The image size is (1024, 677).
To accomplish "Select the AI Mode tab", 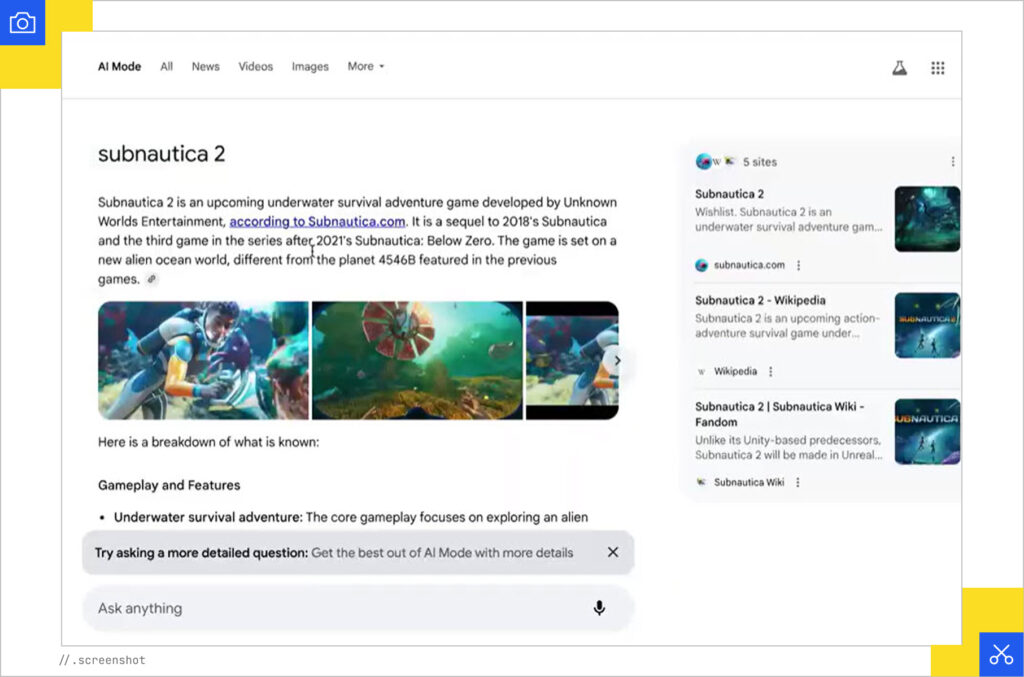I will 119,66.
